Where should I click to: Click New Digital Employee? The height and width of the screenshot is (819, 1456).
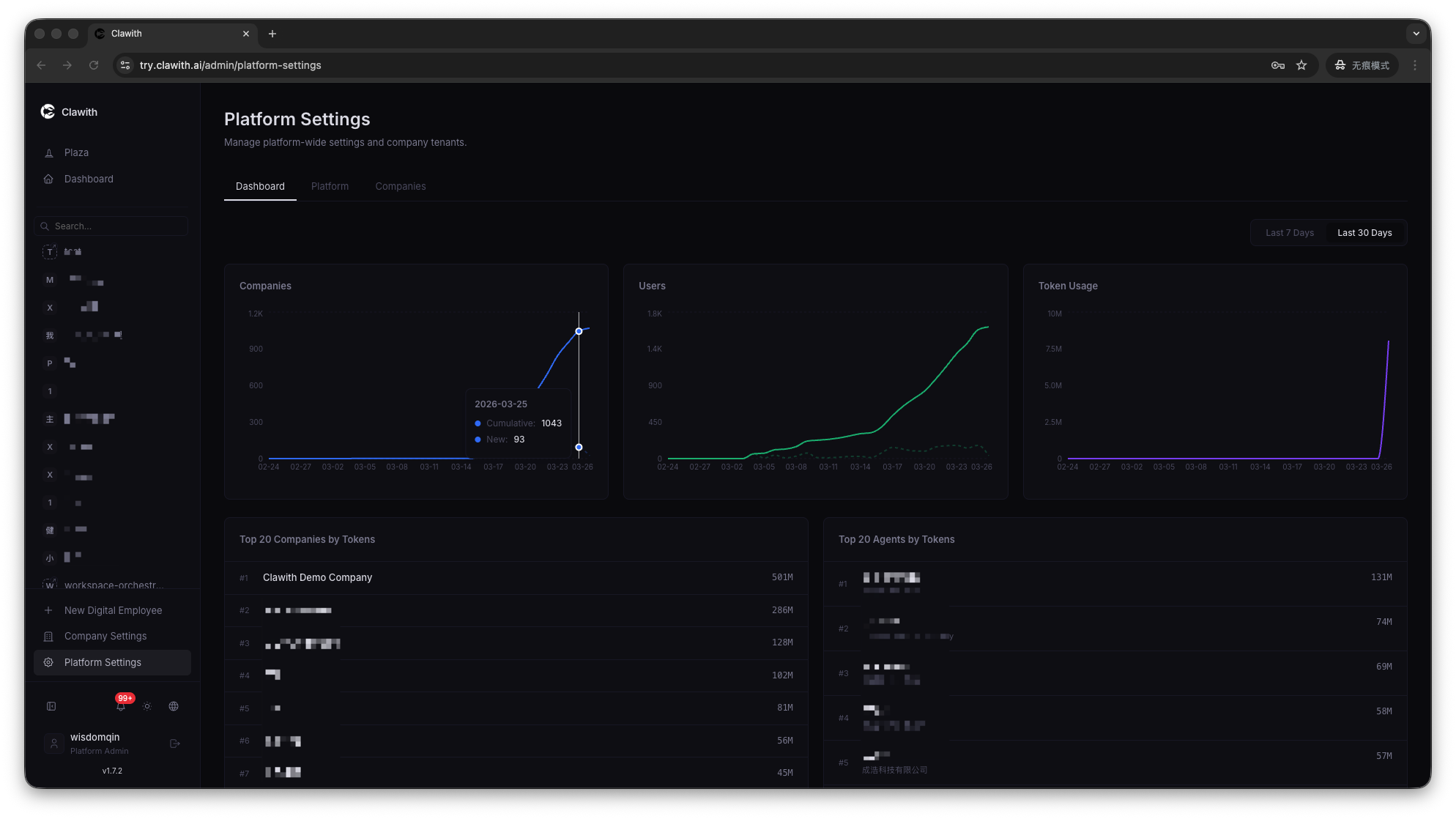pos(113,610)
